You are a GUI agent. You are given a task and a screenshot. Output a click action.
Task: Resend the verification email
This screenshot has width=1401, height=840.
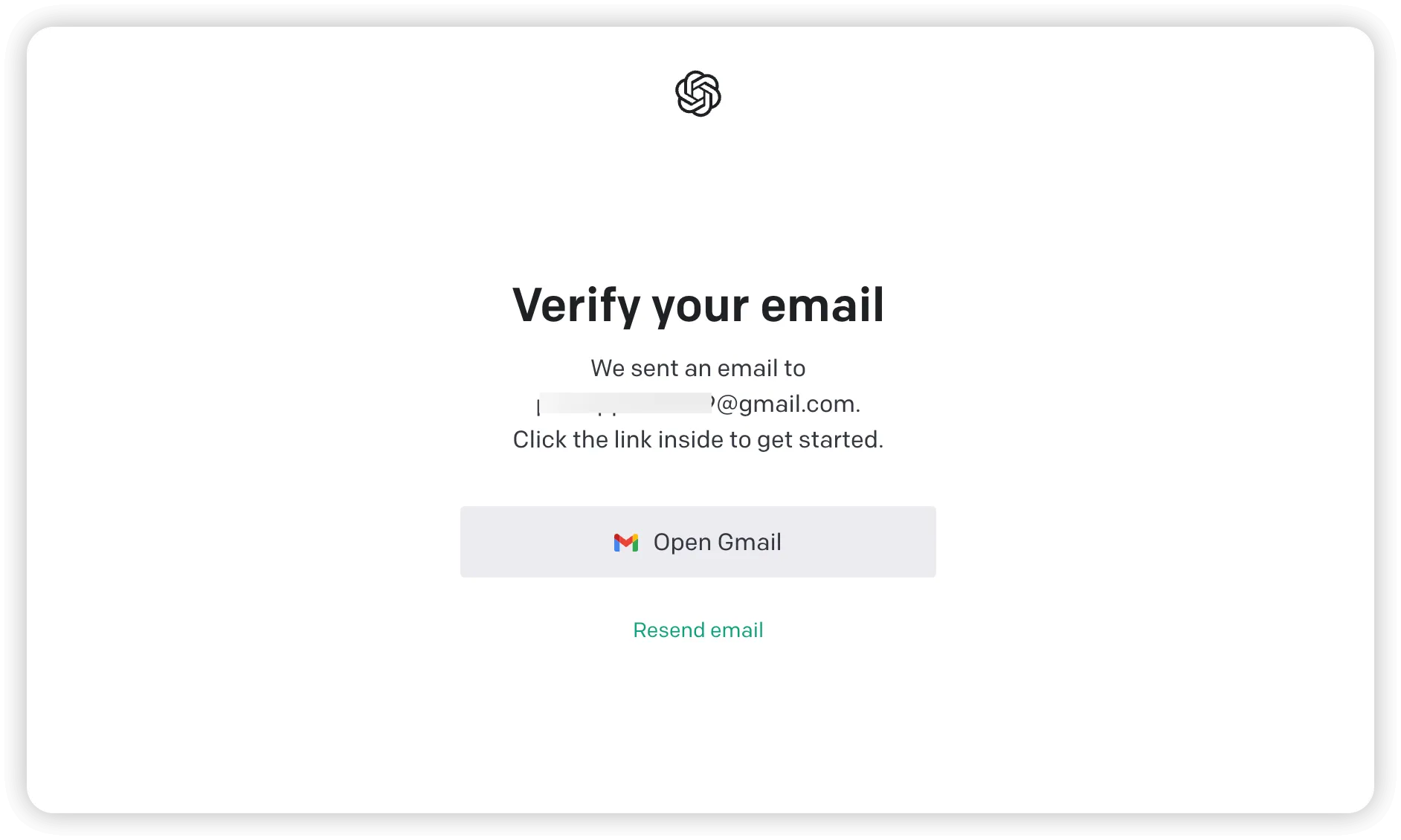pos(698,630)
